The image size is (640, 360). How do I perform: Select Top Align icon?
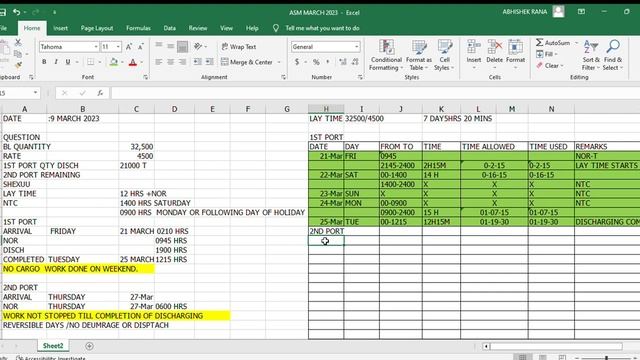pyautogui.click(x=159, y=46)
